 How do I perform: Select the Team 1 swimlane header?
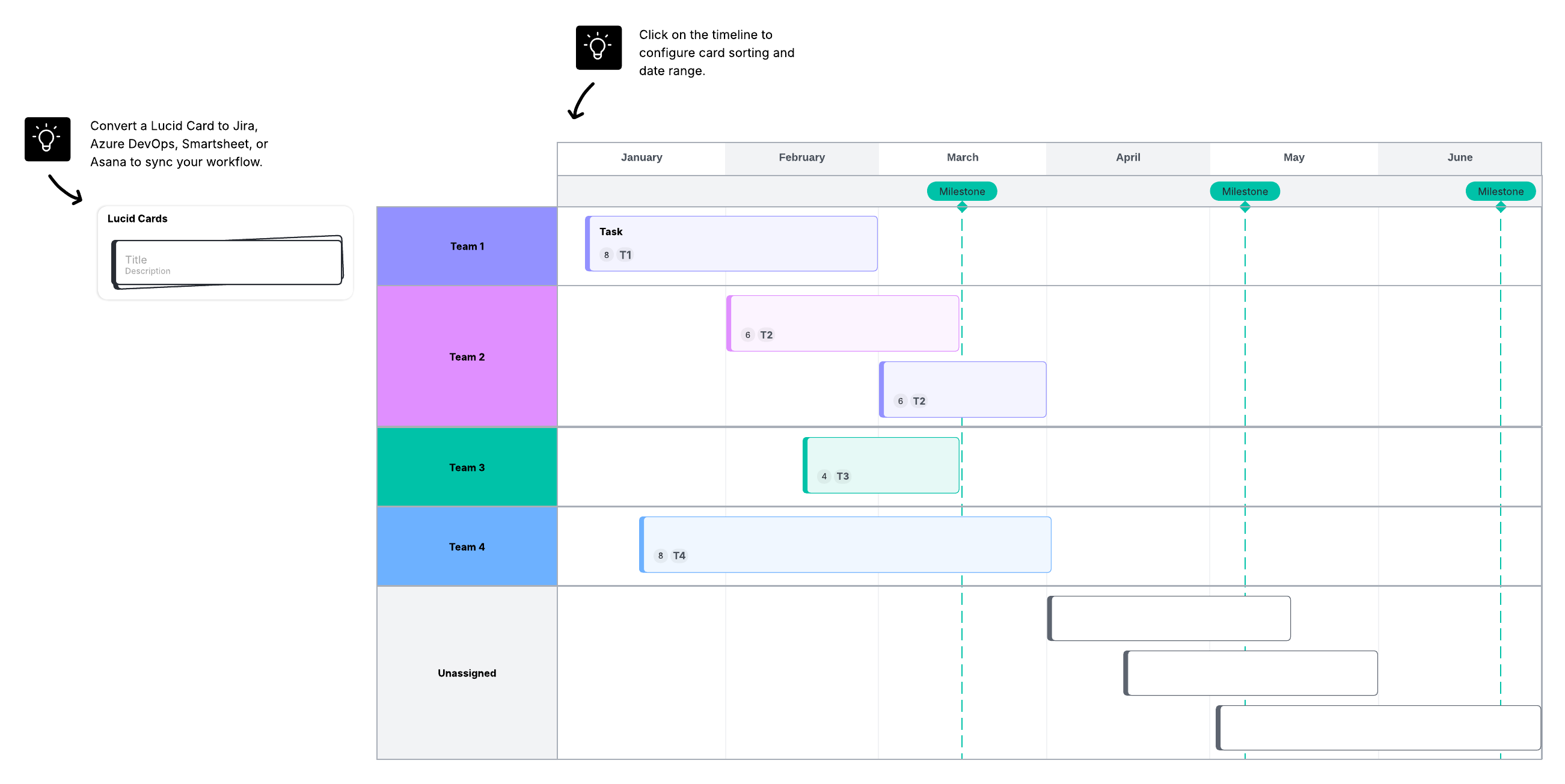[467, 246]
